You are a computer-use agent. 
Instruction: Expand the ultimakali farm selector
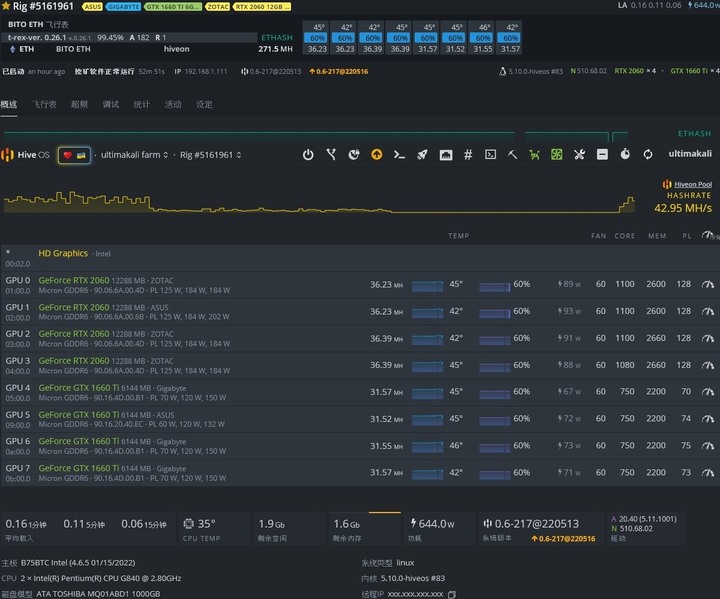(x=135, y=155)
